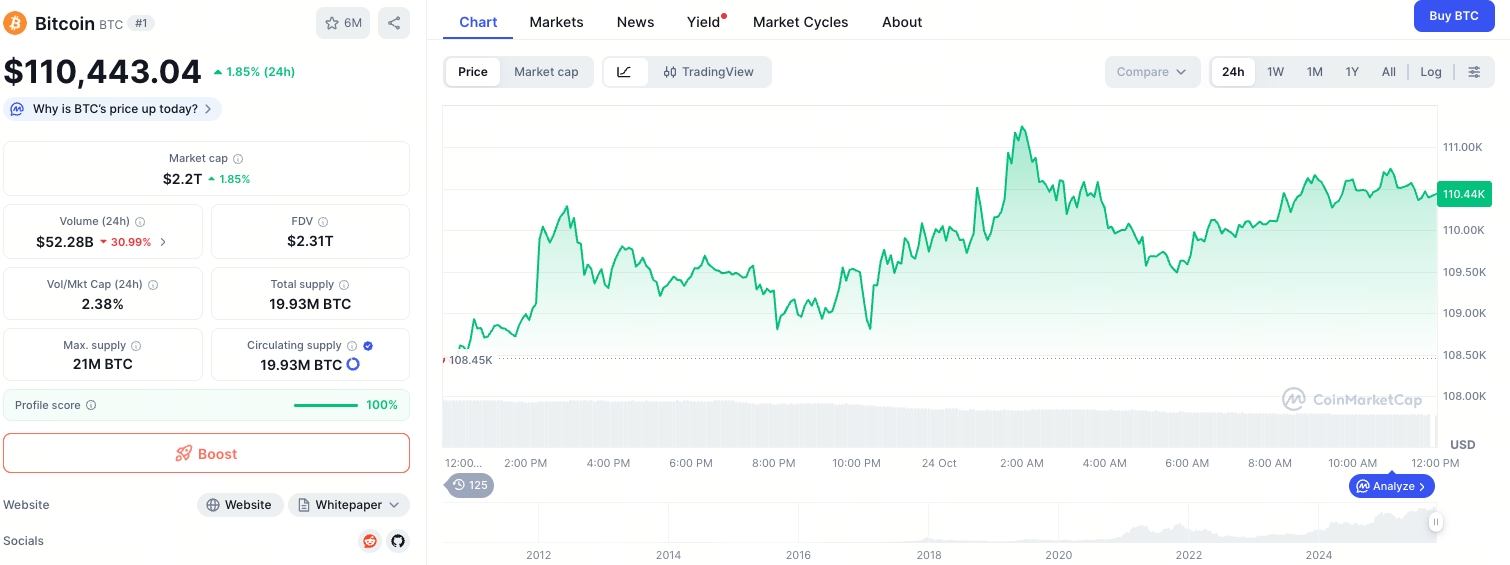Click the Market cap info icon
Viewport: 1510px width, 565px height.
(x=238, y=159)
